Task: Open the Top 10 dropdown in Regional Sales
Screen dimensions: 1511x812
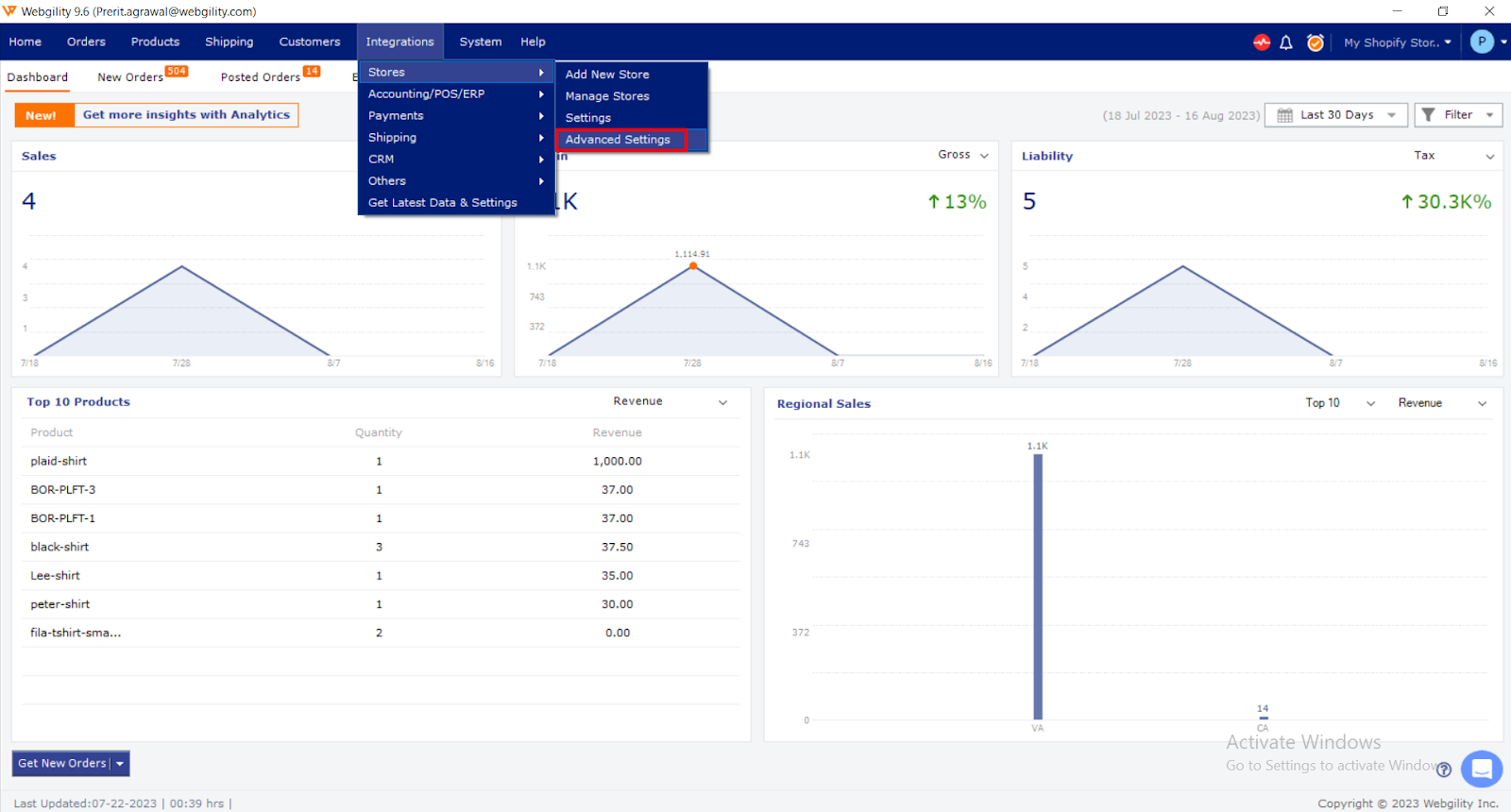Action: pos(1340,403)
